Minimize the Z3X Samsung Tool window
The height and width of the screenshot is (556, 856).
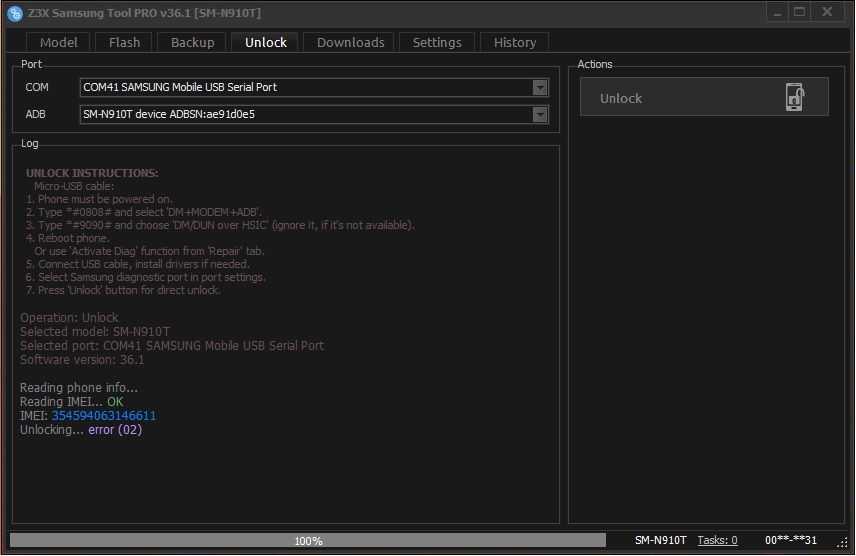coord(777,12)
